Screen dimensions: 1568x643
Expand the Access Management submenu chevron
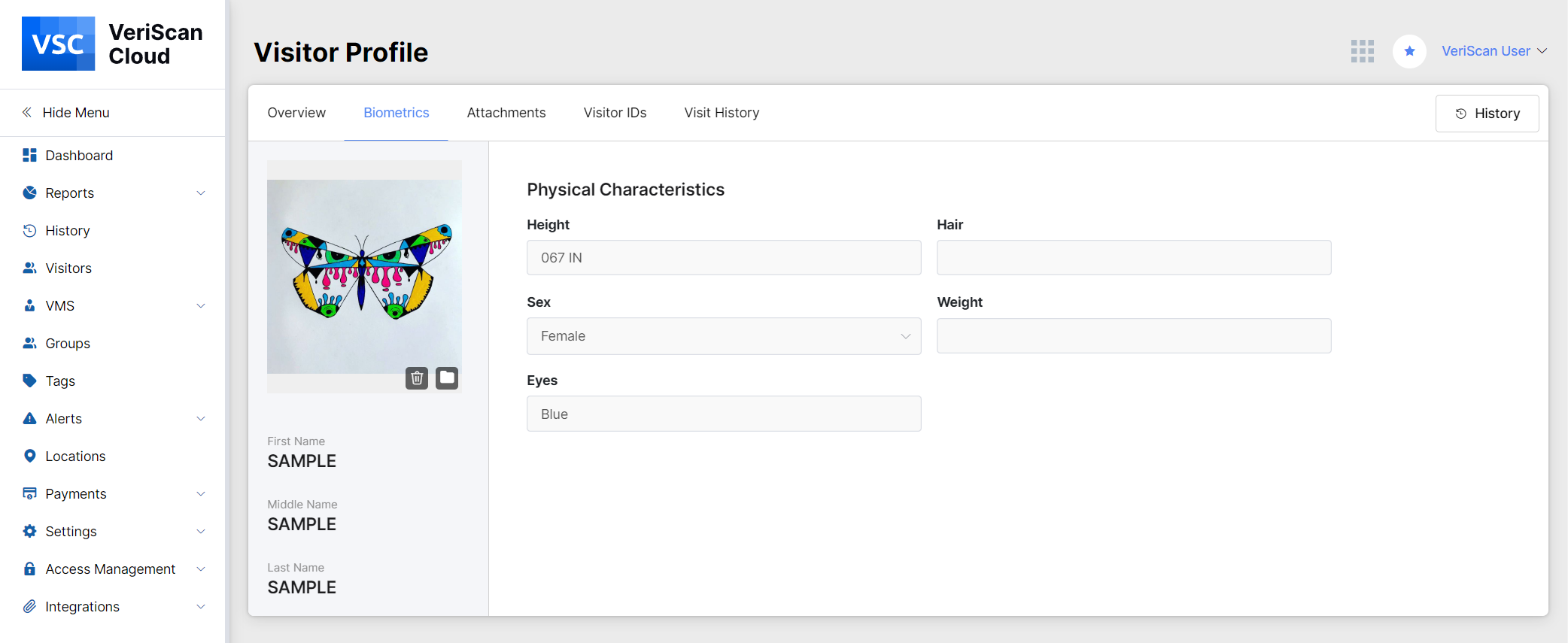pyautogui.click(x=201, y=569)
